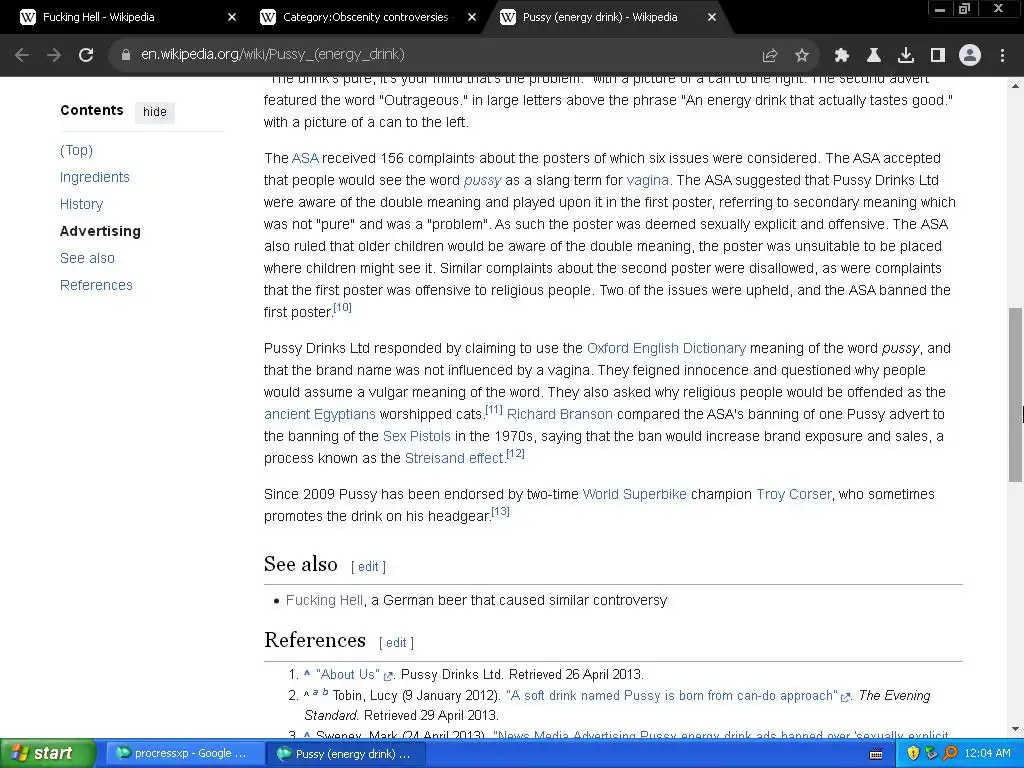
Task: Click the 12:04 AM system clock
Action: pos(987,754)
